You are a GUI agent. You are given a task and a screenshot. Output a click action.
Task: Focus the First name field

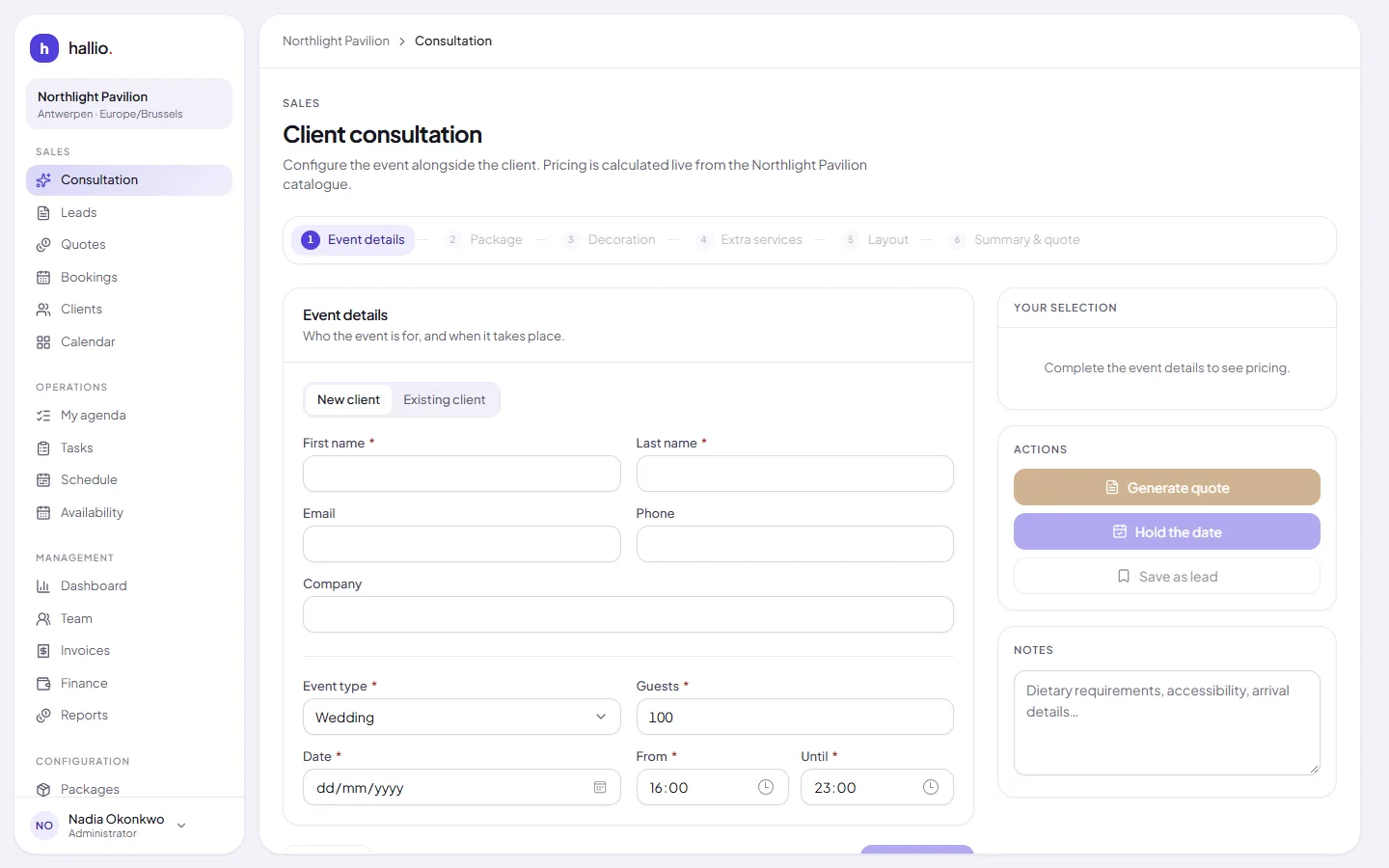tap(461, 475)
